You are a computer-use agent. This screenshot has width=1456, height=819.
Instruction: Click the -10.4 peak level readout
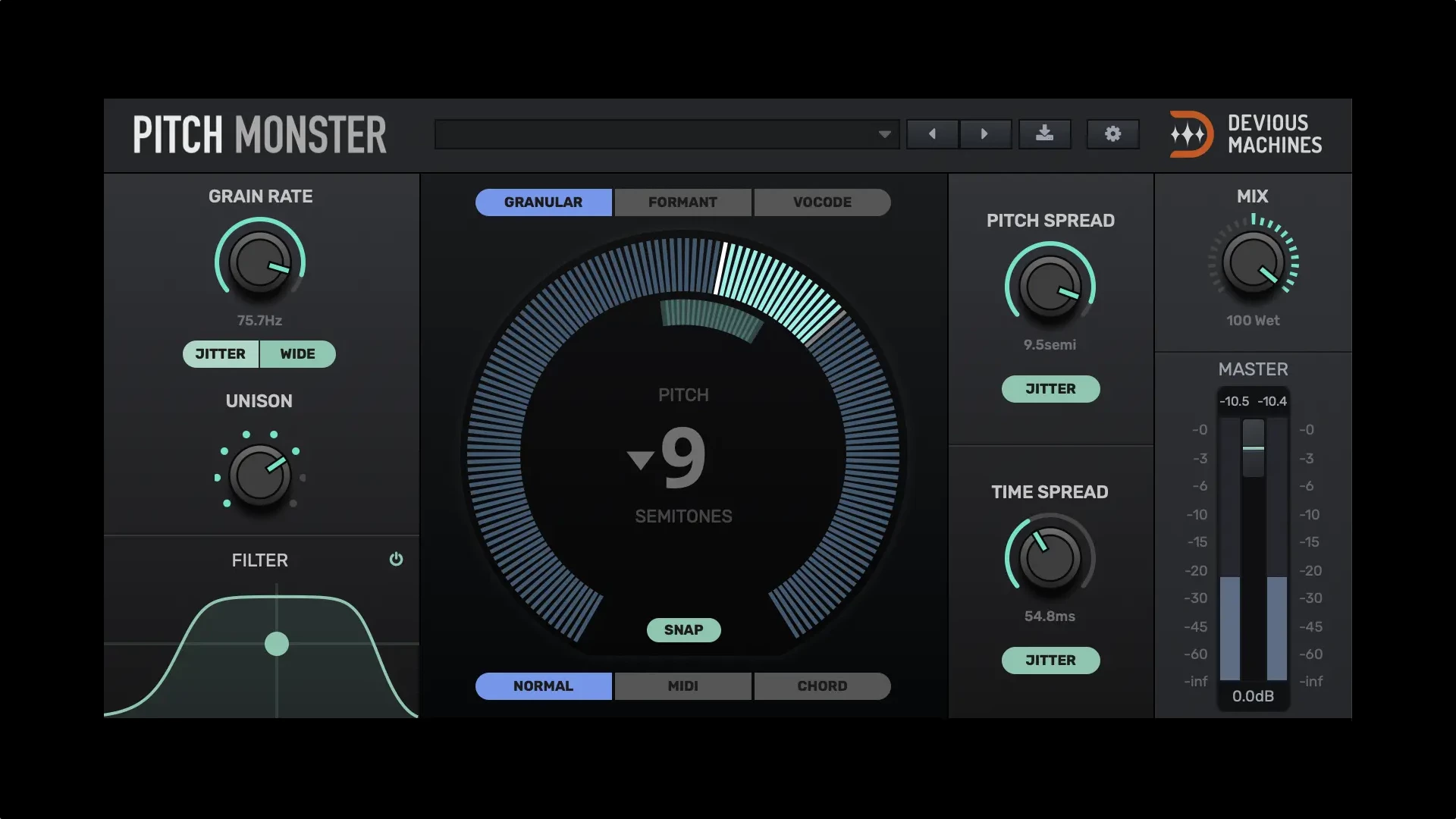1272,401
